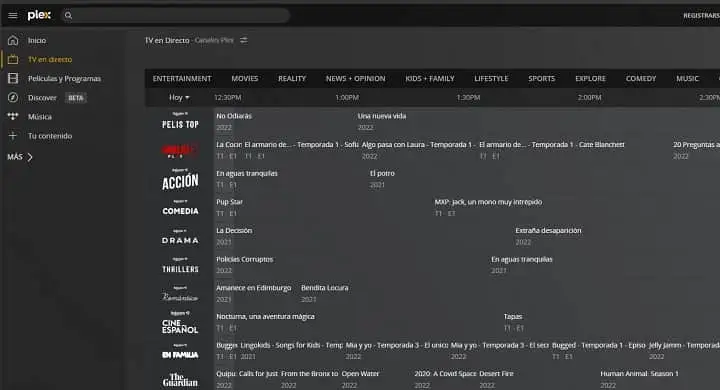Open the guide filter settings icon
Viewport: 720px width, 390px height.
tap(244, 40)
